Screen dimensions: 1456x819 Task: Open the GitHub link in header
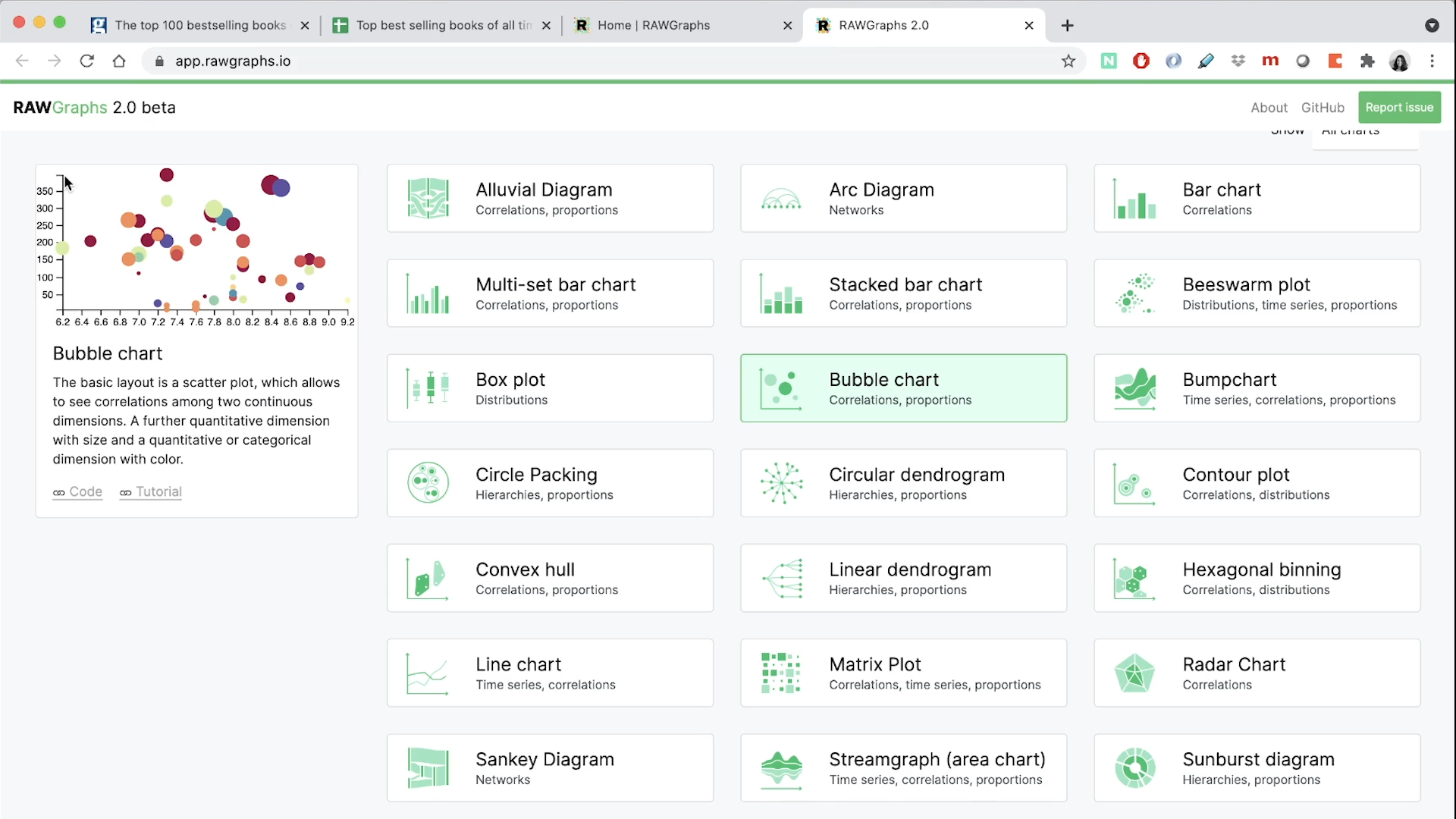coord(1322,108)
